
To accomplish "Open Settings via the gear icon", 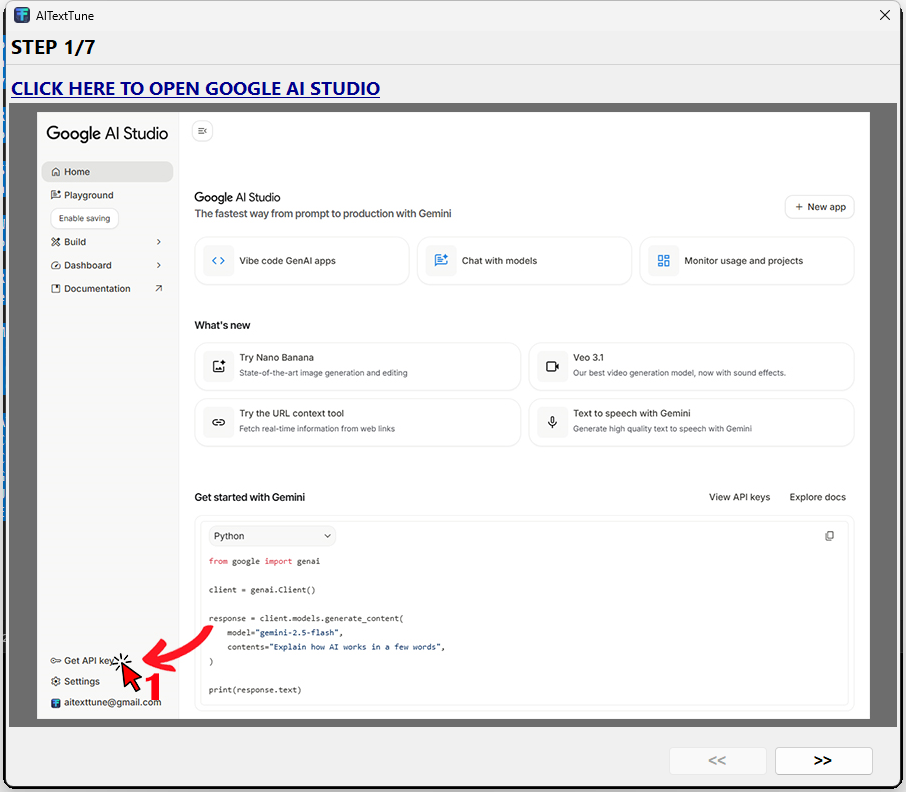I will 55,681.
